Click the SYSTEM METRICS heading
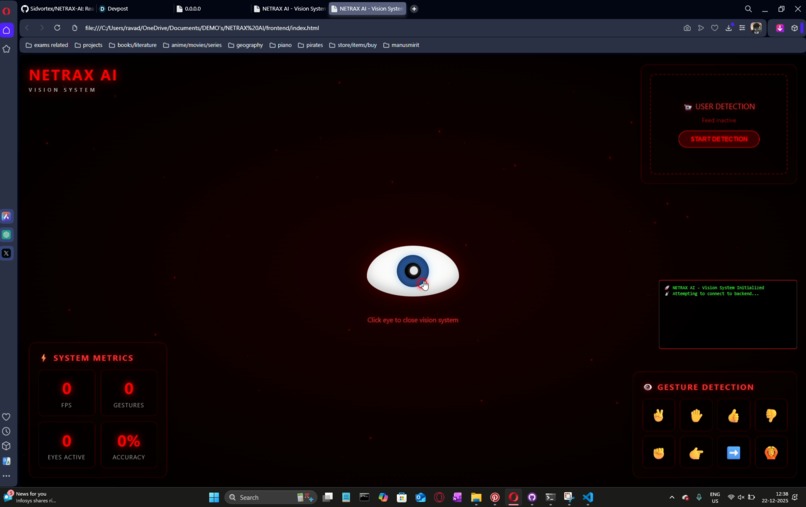Image resolution: width=806 pixels, height=507 pixels. pyautogui.click(x=93, y=358)
